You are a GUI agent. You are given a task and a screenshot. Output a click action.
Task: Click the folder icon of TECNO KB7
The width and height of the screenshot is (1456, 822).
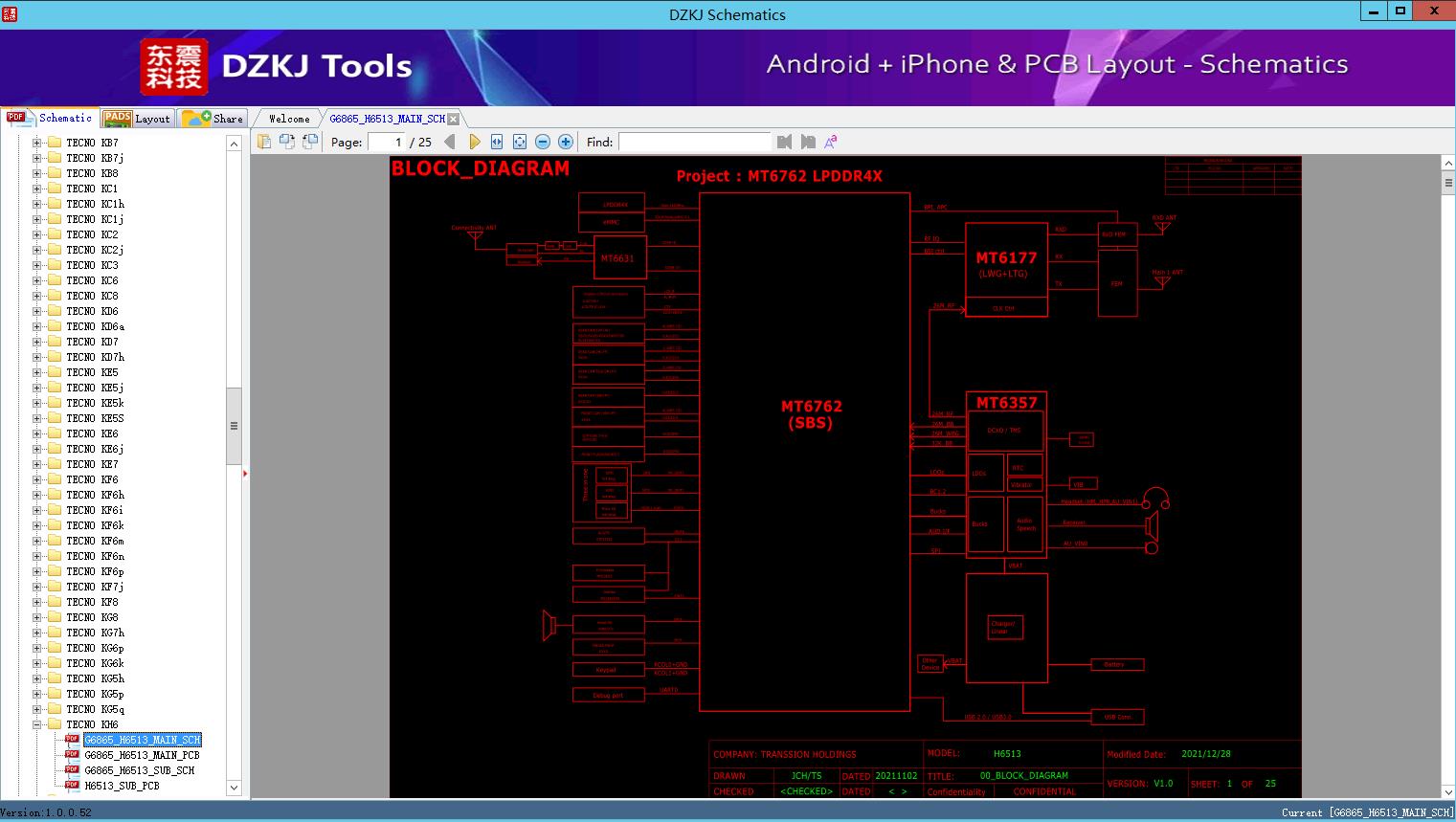point(55,143)
